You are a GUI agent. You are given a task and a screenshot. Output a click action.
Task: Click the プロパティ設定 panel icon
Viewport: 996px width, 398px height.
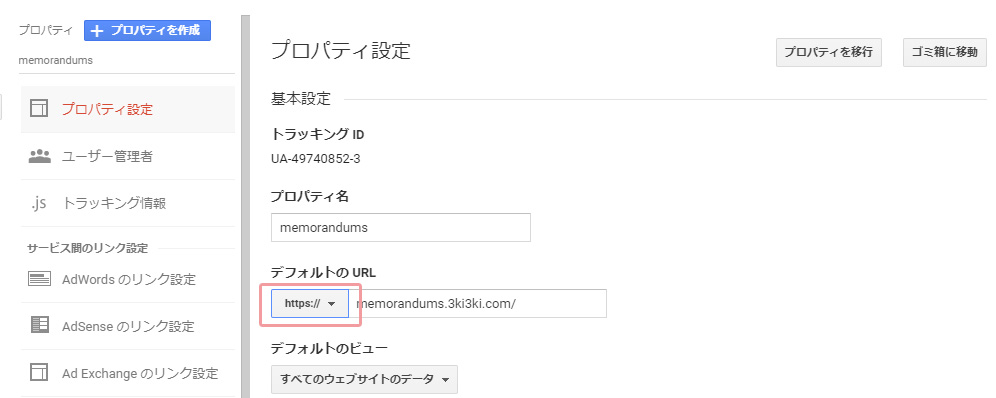tap(39, 109)
